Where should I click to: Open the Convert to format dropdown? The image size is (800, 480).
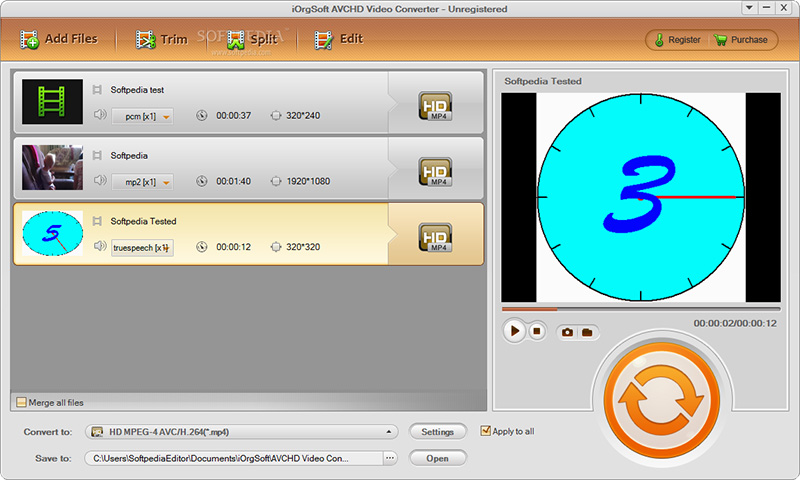pyautogui.click(x=241, y=432)
